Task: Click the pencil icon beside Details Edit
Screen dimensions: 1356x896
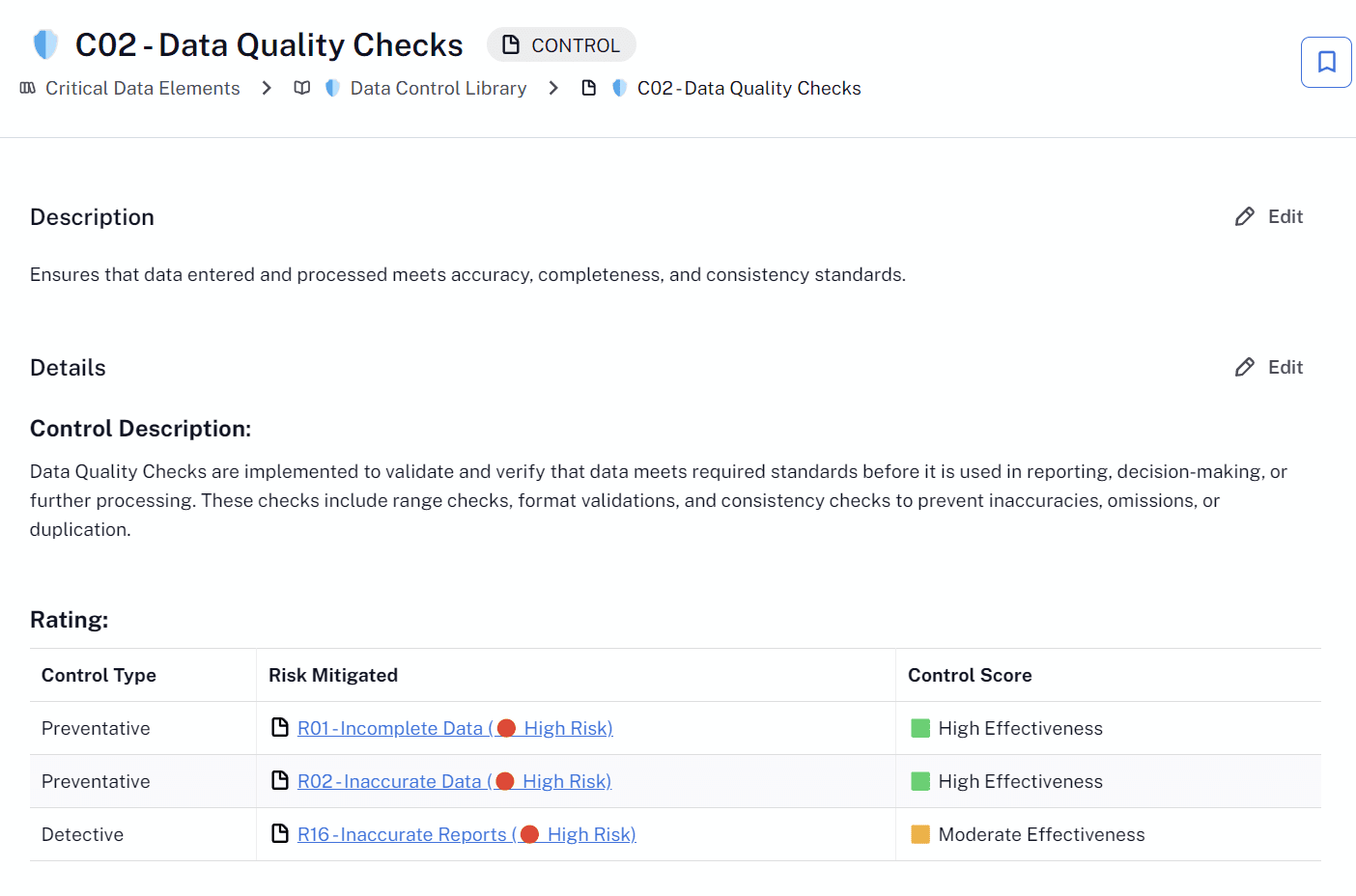Action: point(1244,367)
